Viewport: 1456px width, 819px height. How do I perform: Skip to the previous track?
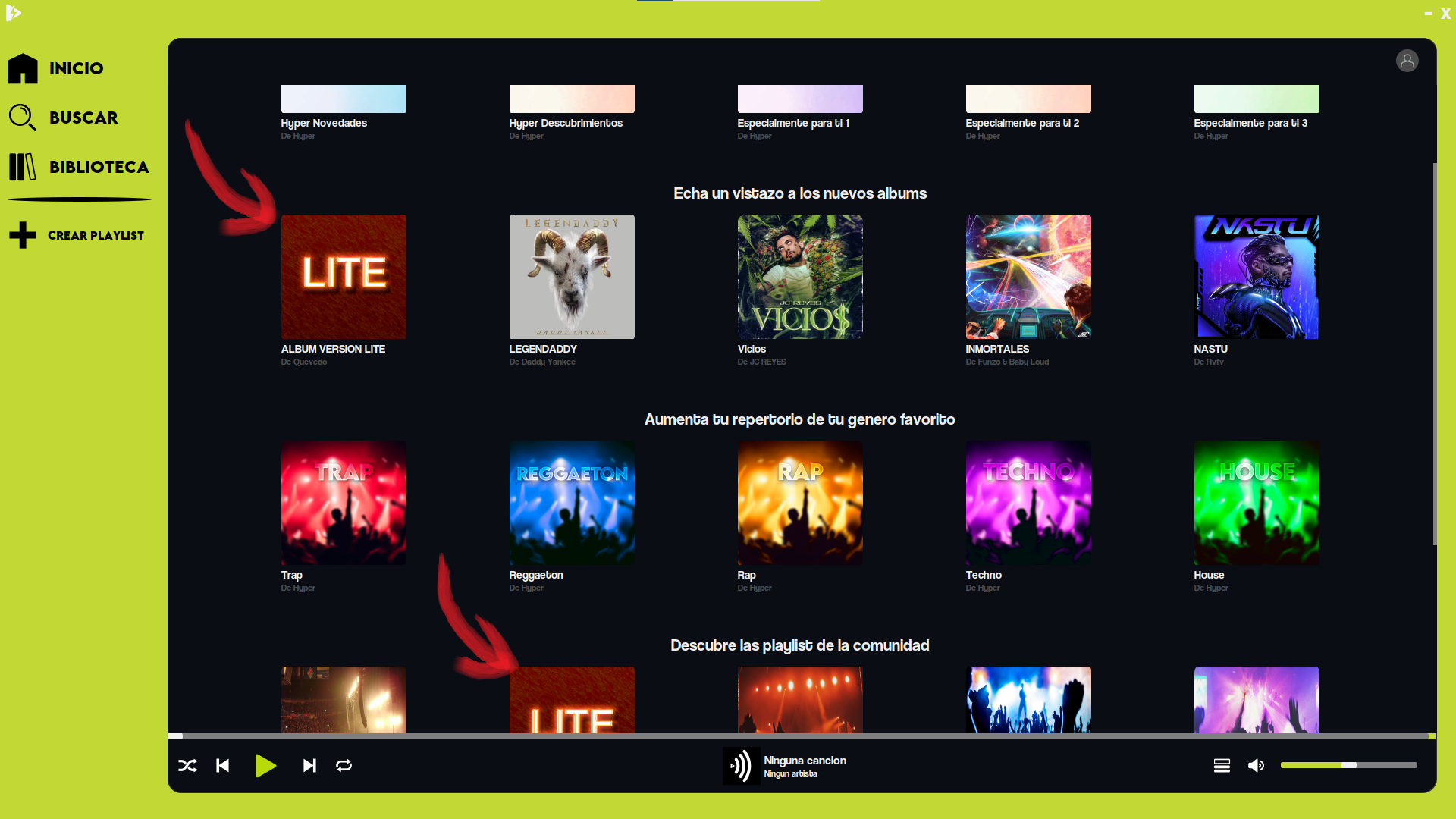[223, 766]
